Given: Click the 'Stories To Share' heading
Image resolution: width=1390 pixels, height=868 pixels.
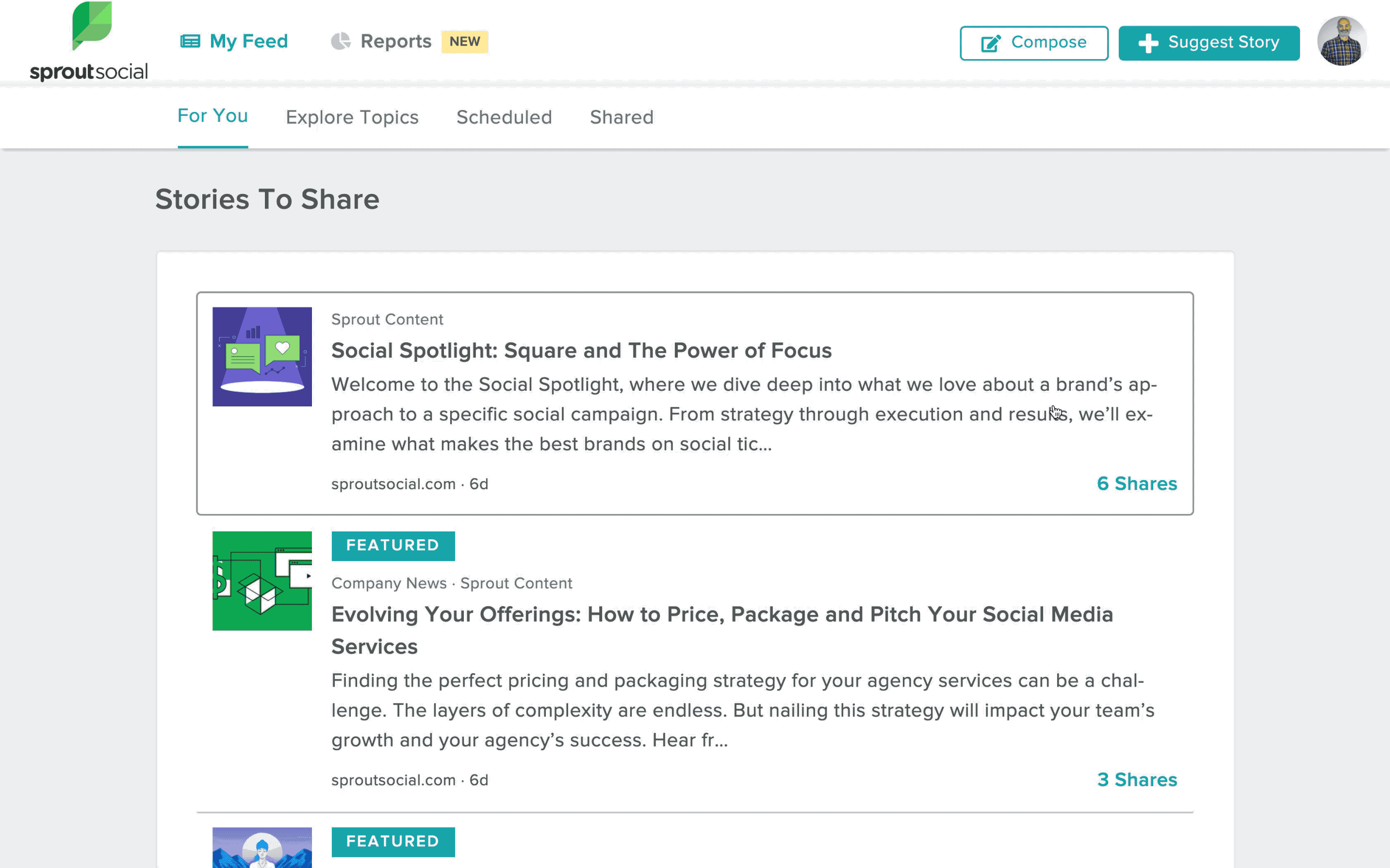Looking at the screenshot, I should 267,199.
